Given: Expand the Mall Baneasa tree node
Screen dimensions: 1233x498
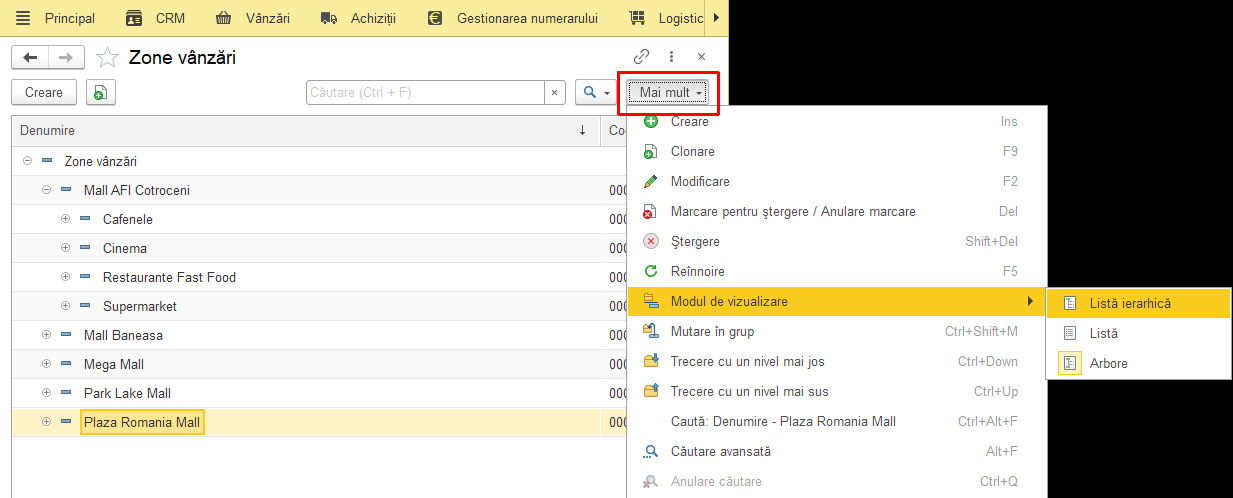Looking at the screenshot, I should 46,335.
